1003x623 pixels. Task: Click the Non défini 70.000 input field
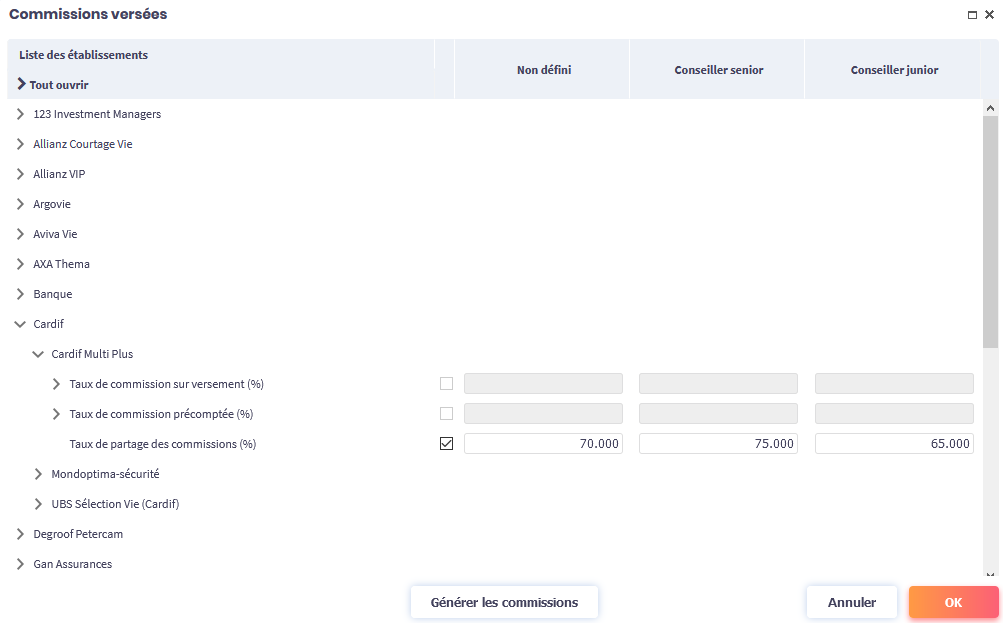[543, 444]
